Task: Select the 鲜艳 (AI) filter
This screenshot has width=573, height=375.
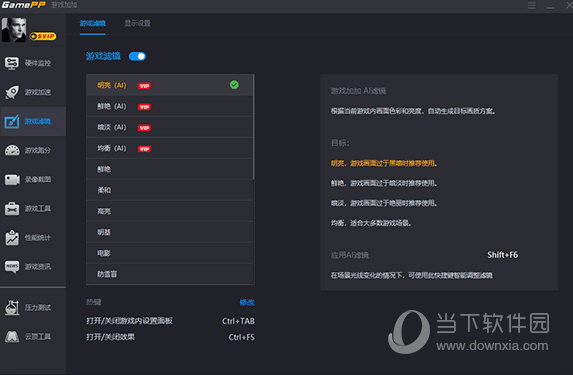Action: tap(170, 106)
